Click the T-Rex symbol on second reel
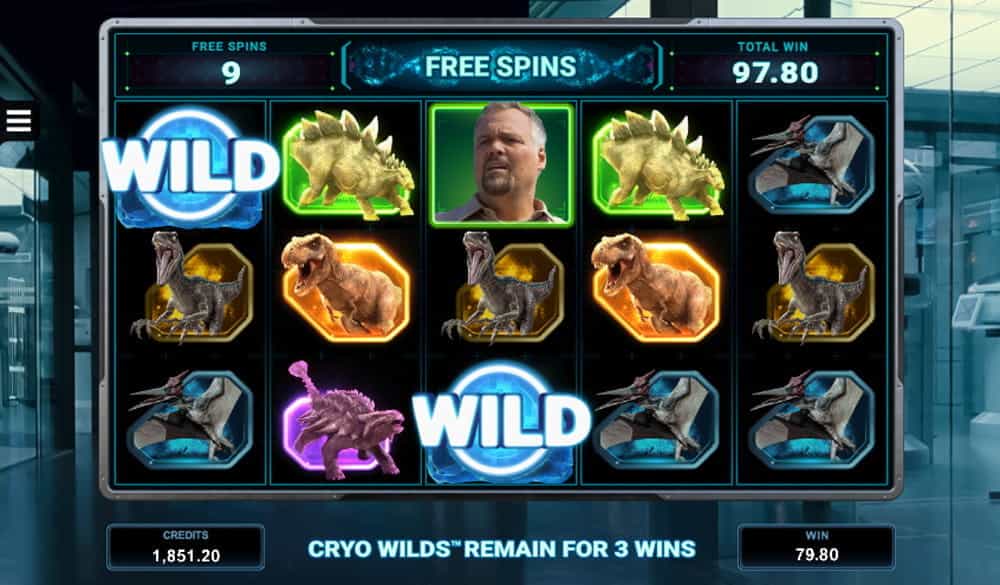The height and width of the screenshot is (585, 1000). [345, 287]
